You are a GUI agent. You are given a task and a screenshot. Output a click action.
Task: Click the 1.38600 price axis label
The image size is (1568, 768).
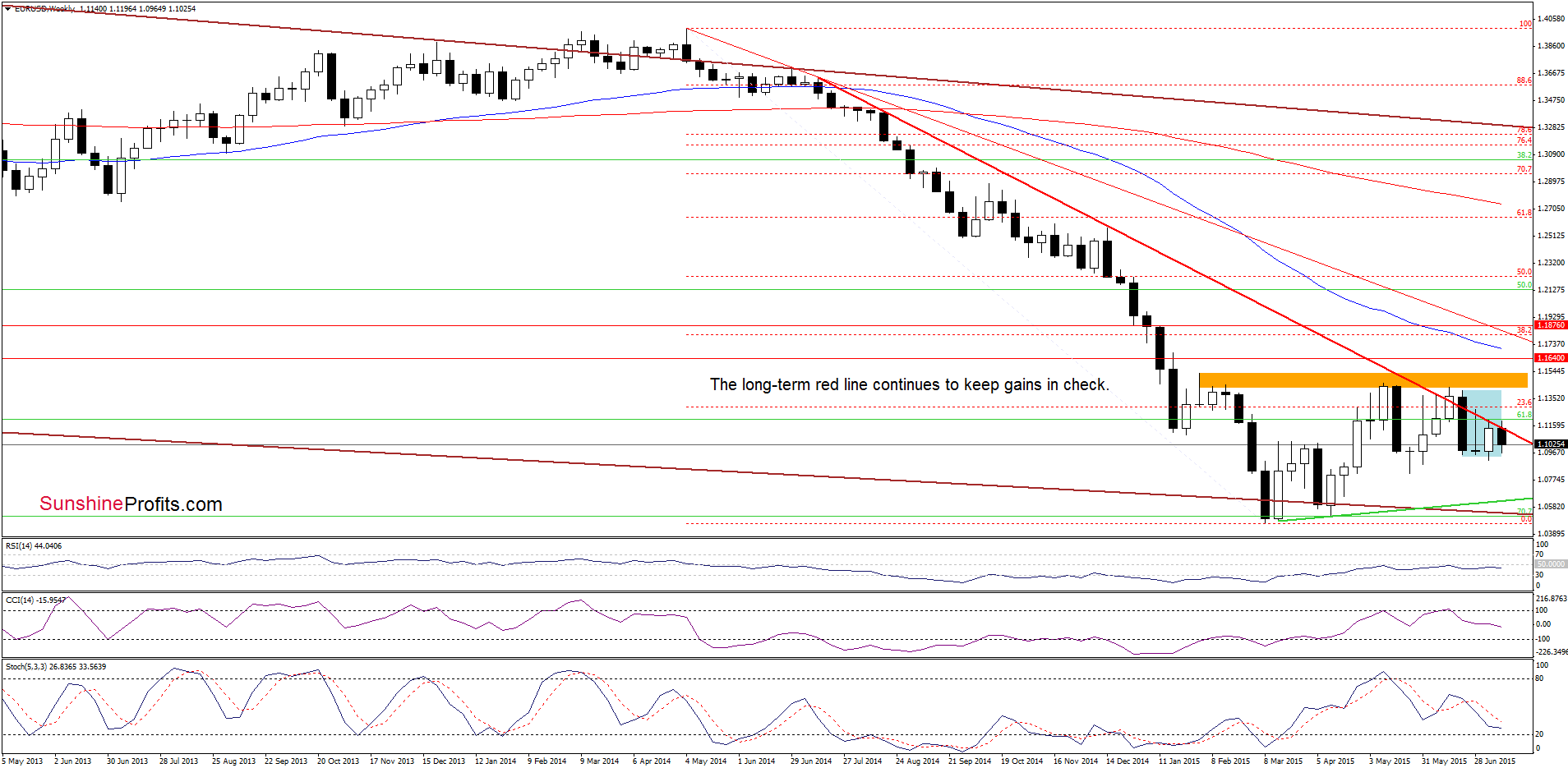pos(1550,45)
